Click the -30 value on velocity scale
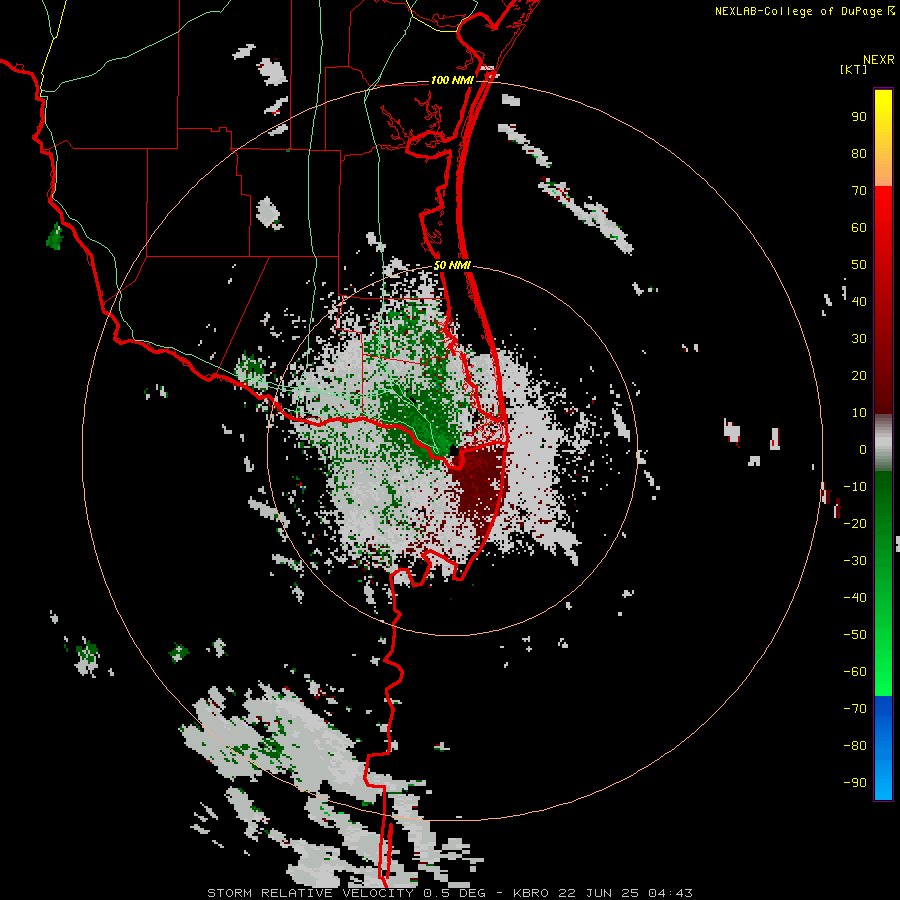This screenshot has height=900, width=900. pos(855,561)
